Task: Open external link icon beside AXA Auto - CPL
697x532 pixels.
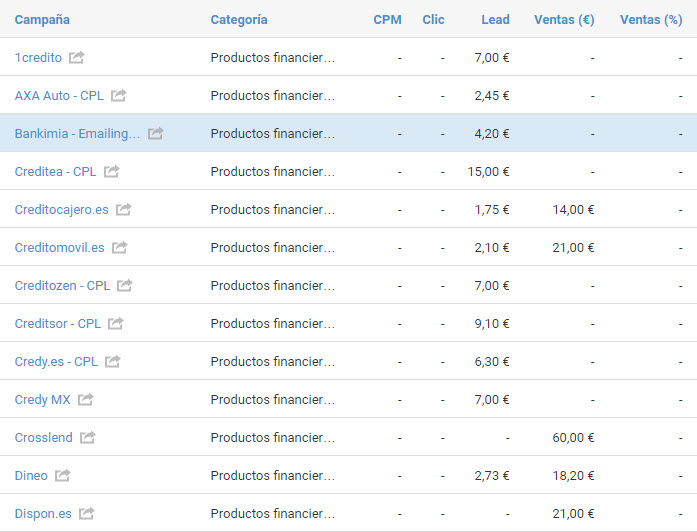Action: click(118, 95)
